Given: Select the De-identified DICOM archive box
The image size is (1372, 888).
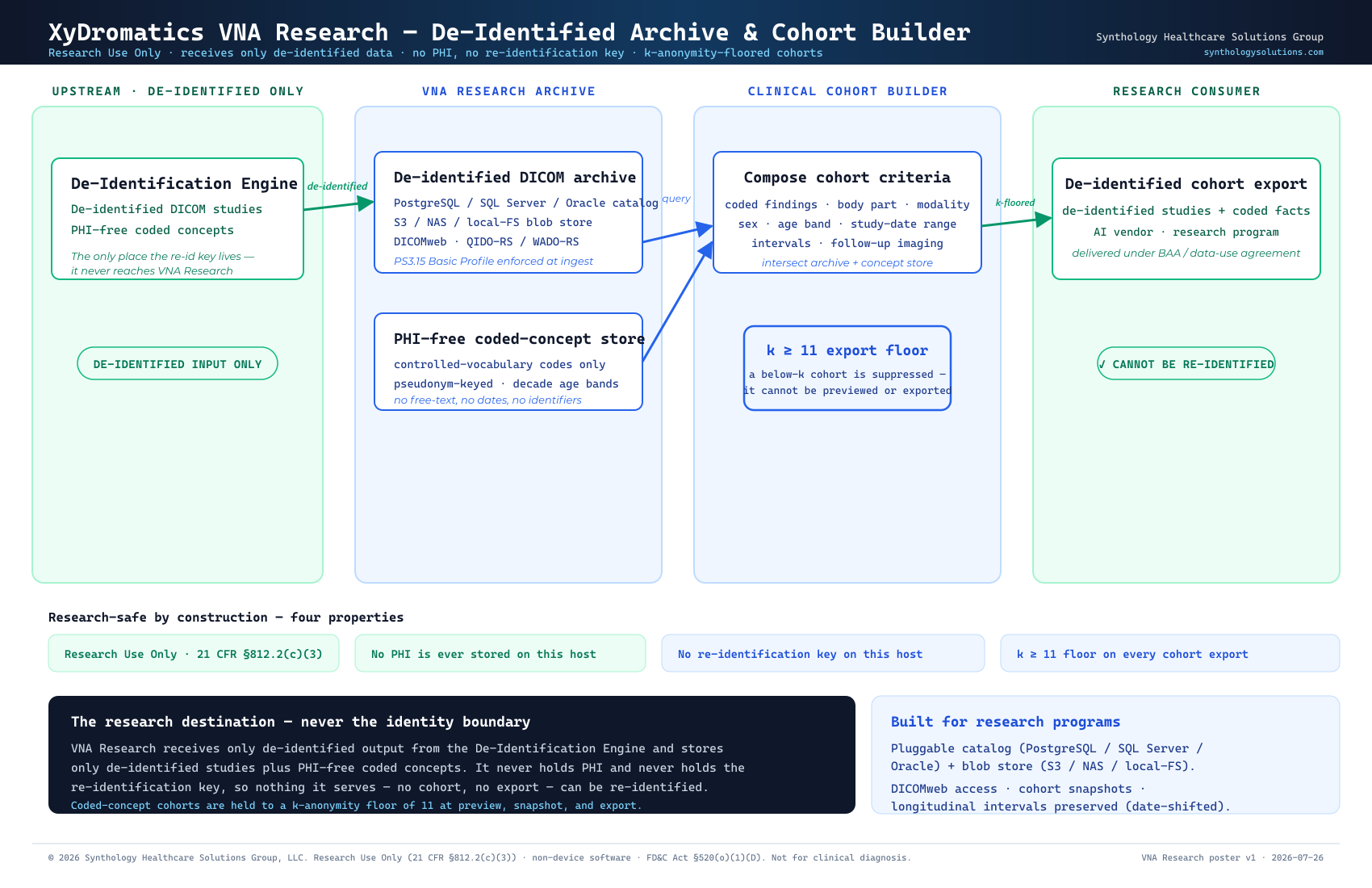Looking at the screenshot, I should [x=508, y=212].
